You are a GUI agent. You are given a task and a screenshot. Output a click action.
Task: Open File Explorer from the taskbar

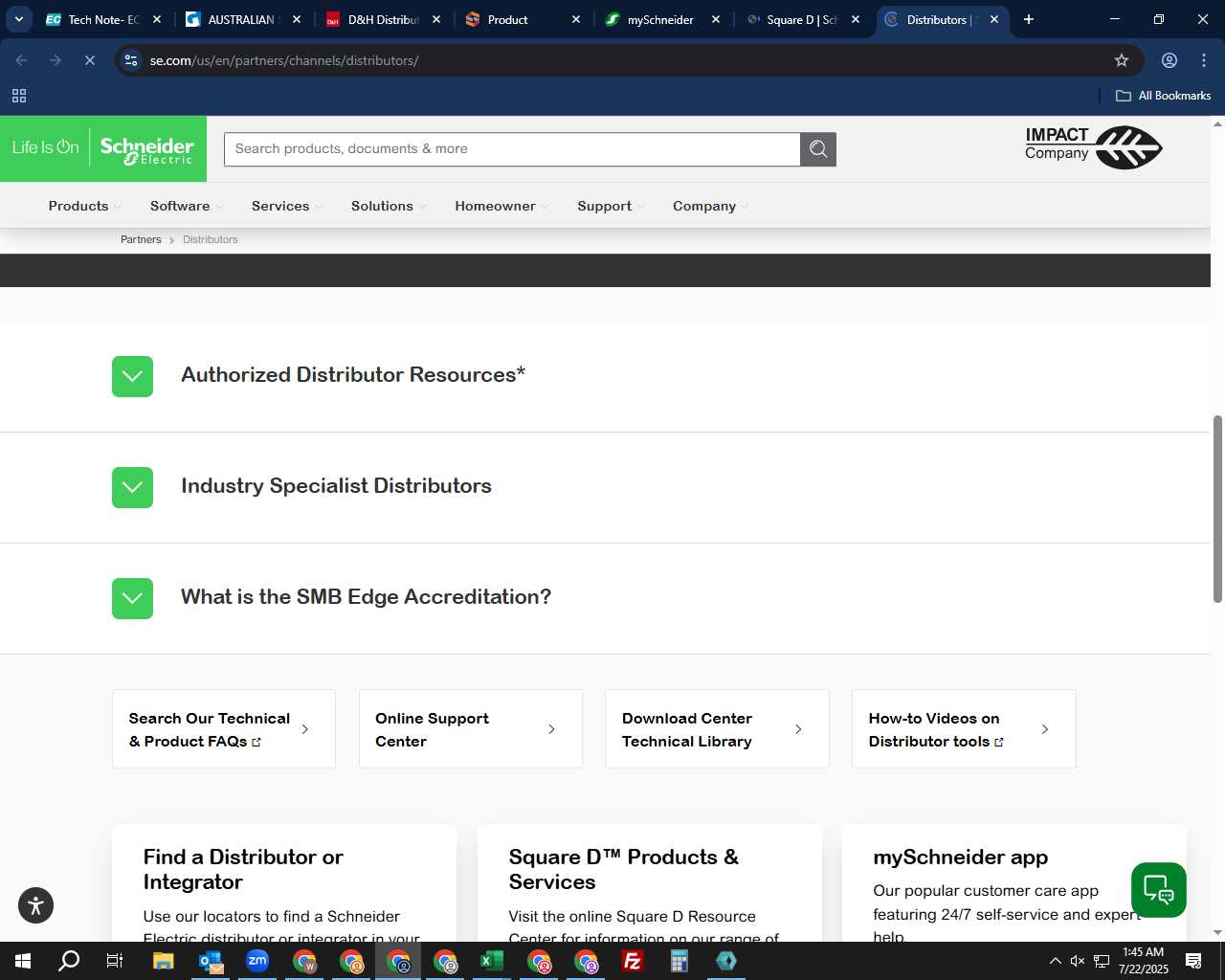(x=164, y=961)
